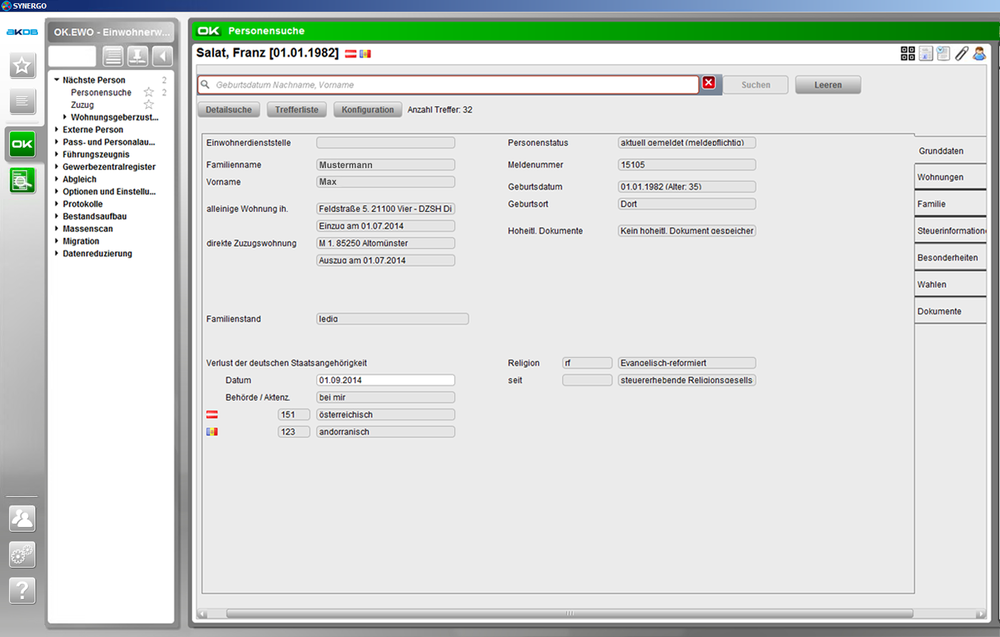Screen dimensions: 1000x637
Task: Click the pin icon in navigation panel
Action: [138, 56]
